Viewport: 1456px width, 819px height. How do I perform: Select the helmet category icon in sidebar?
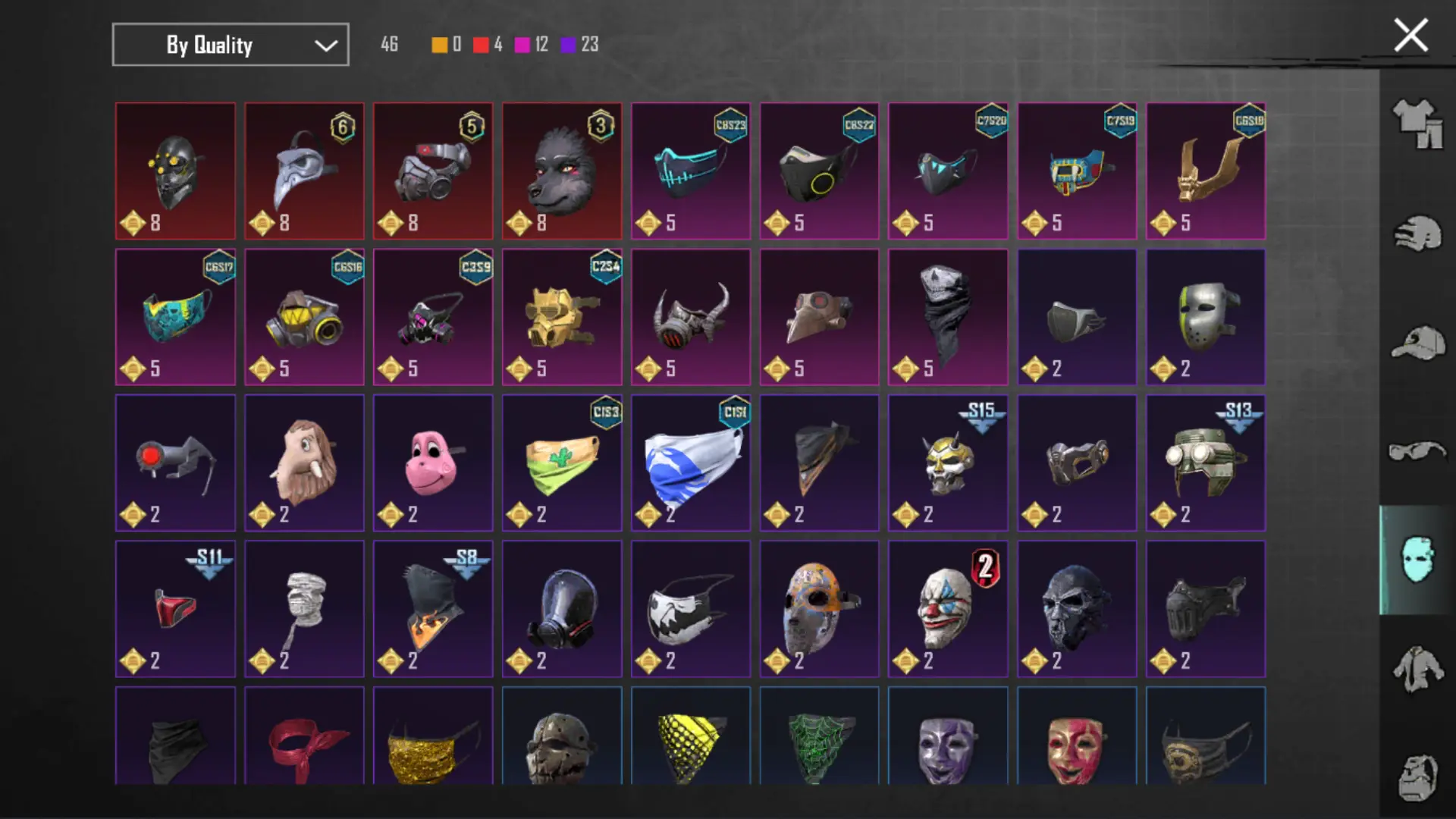click(1417, 234)
